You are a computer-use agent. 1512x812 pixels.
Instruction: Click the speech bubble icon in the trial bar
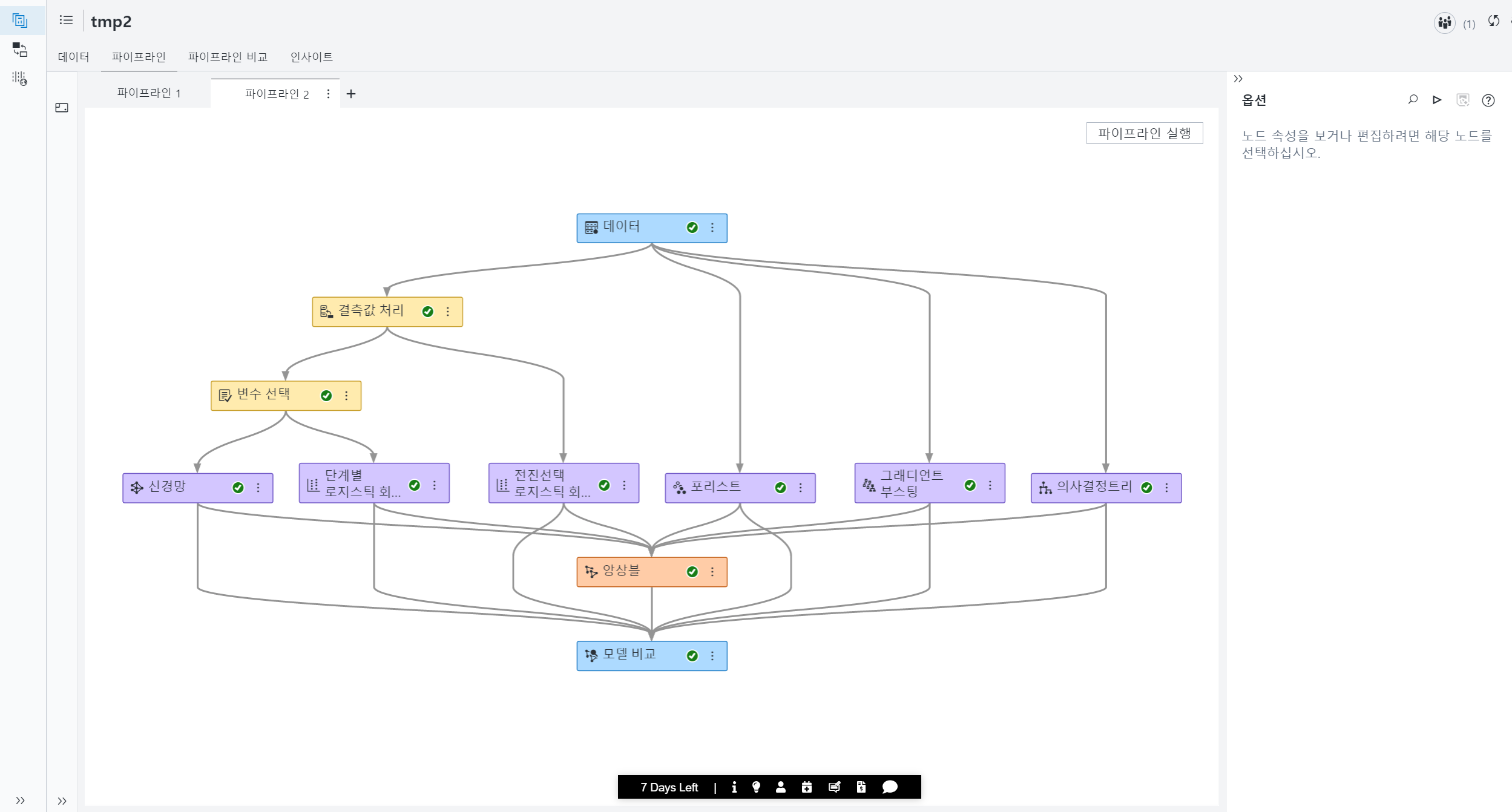(890, 787)
